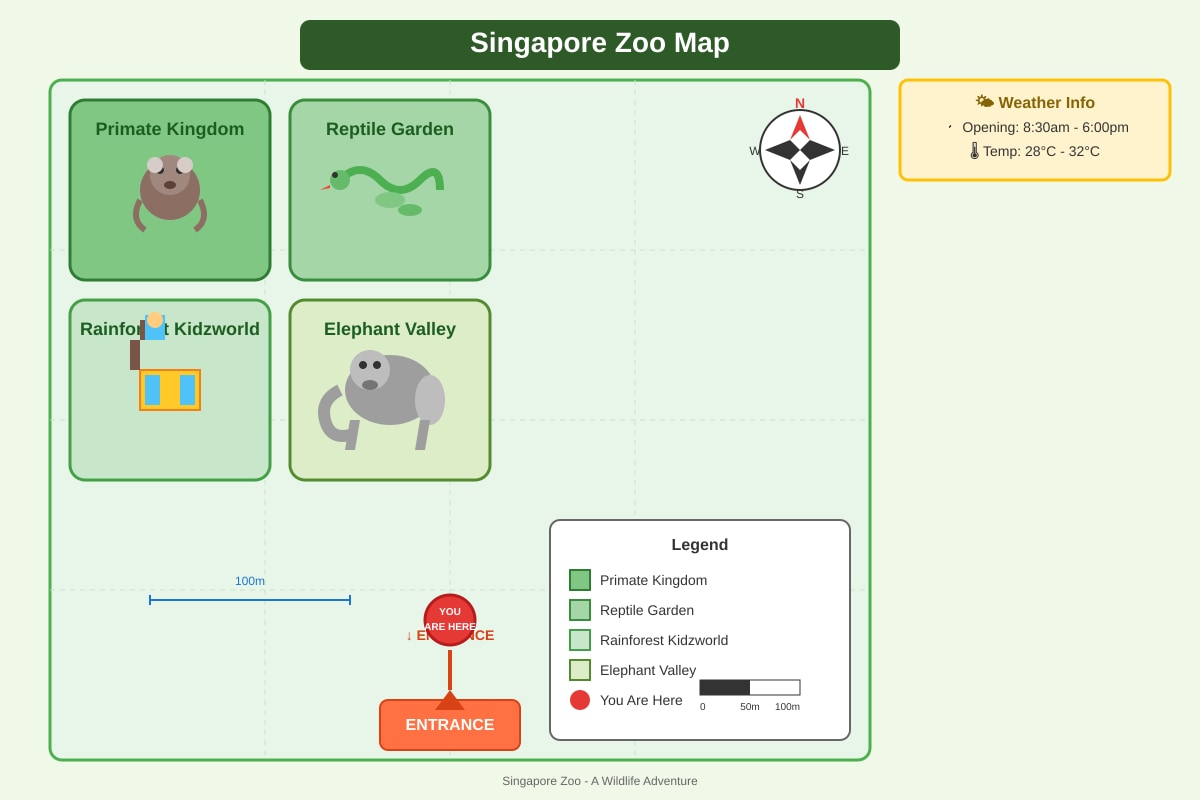Select the Reptile Garden zone title
Screen dimensions: 1200x800
coord(390,129)
